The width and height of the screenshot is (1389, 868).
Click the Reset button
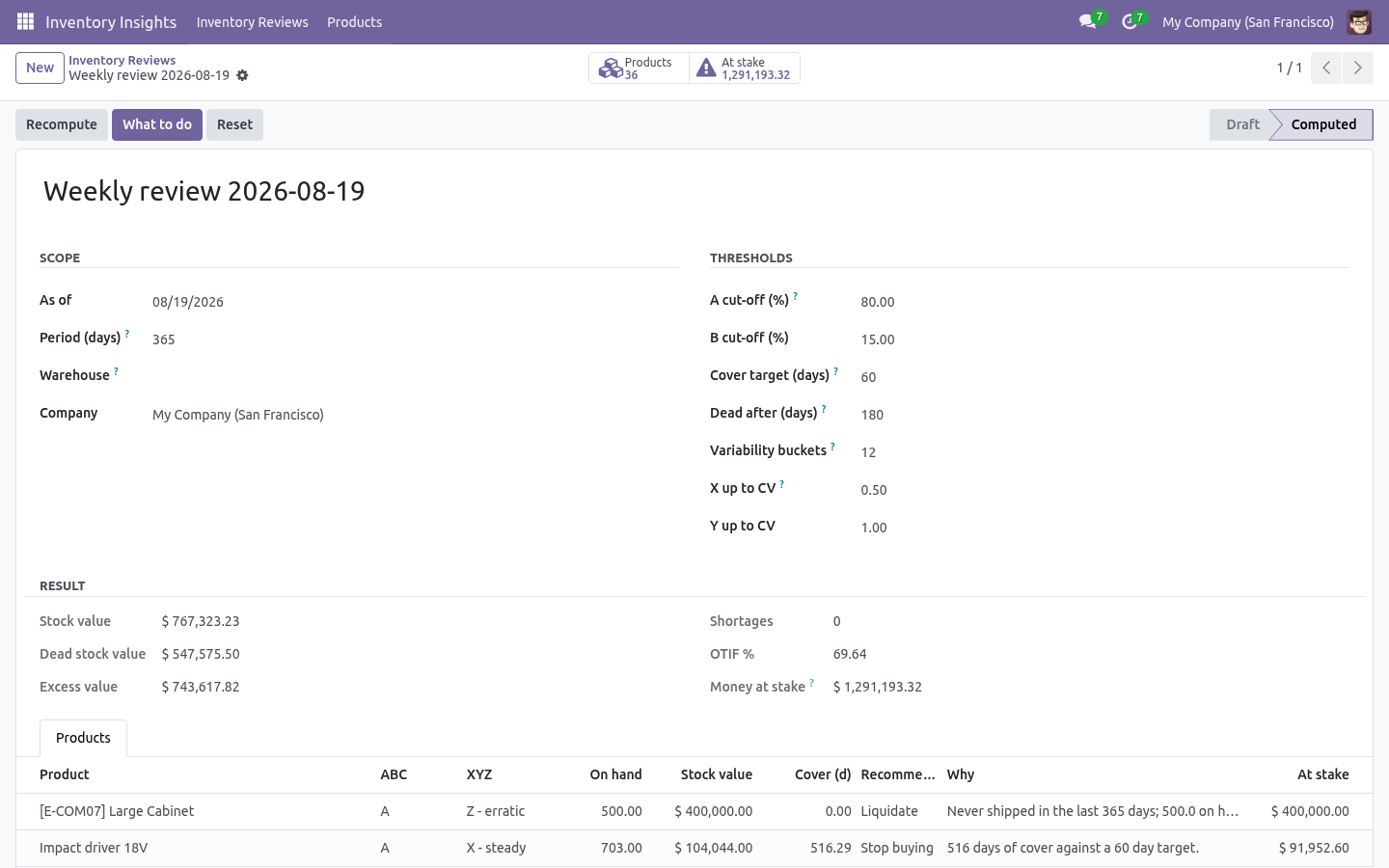coord(234,124)
